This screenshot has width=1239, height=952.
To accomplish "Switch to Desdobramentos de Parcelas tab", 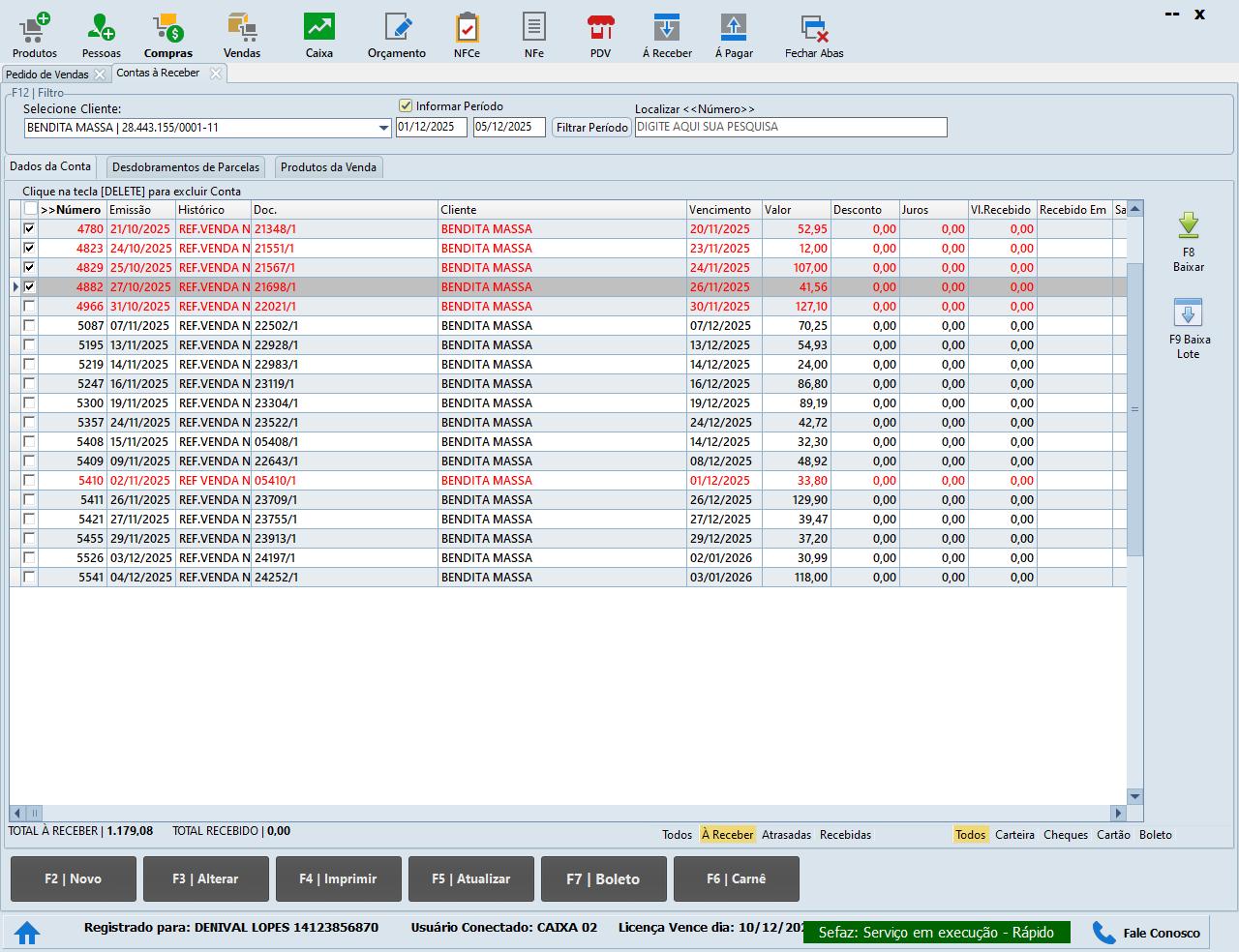I will (x=186, y=167).
